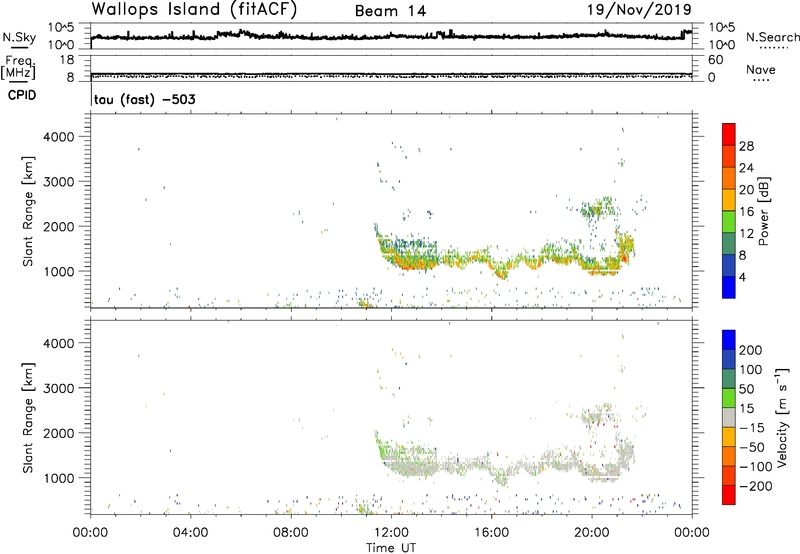
Task: Click the '16' value on Power colorbar
Action: (746, 212)
